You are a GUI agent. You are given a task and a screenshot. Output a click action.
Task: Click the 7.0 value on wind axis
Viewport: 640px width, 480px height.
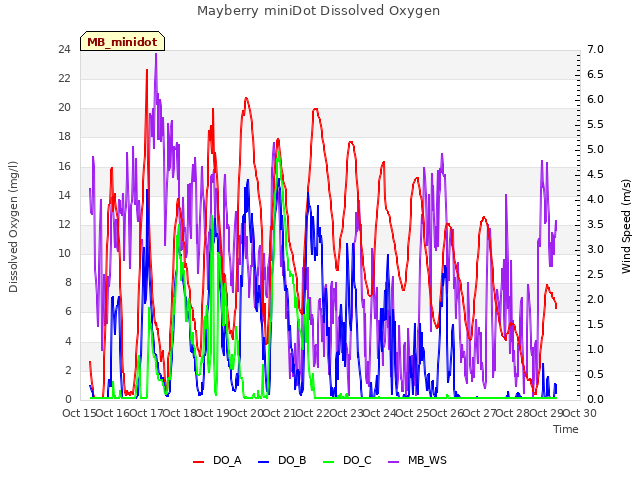[595, 49]
